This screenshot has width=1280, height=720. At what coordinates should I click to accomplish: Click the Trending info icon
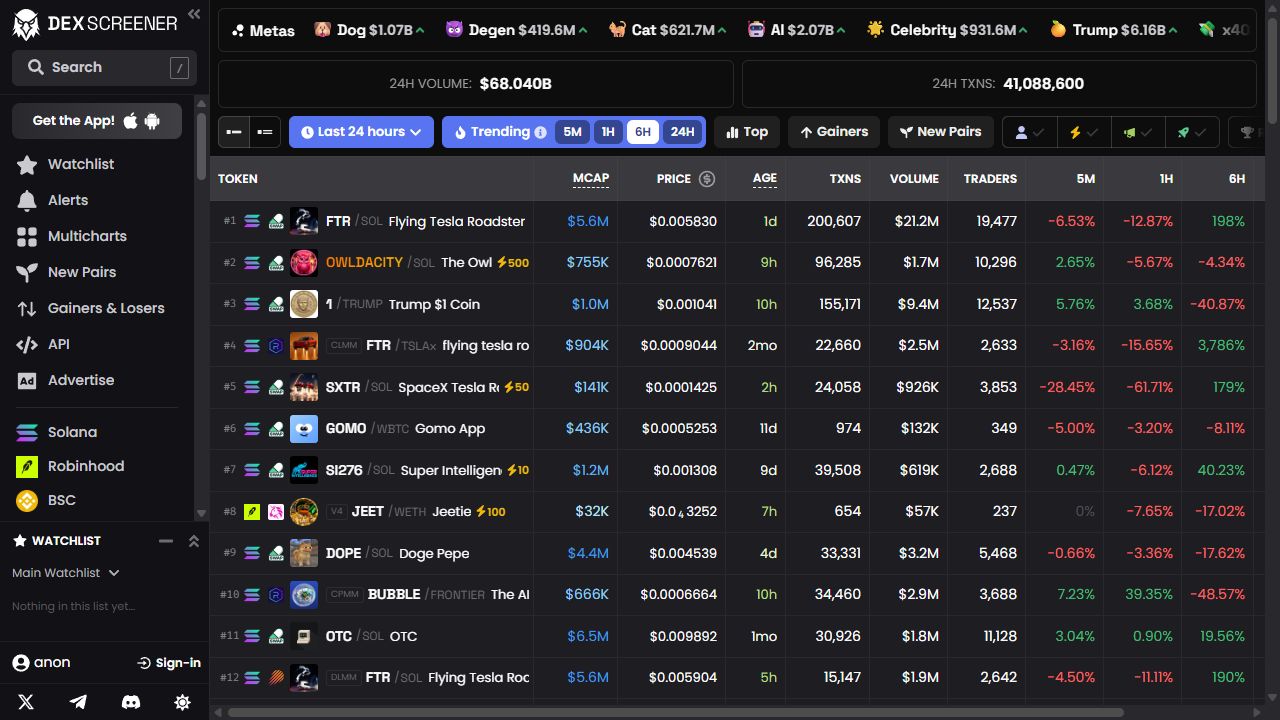pos(540,132)
